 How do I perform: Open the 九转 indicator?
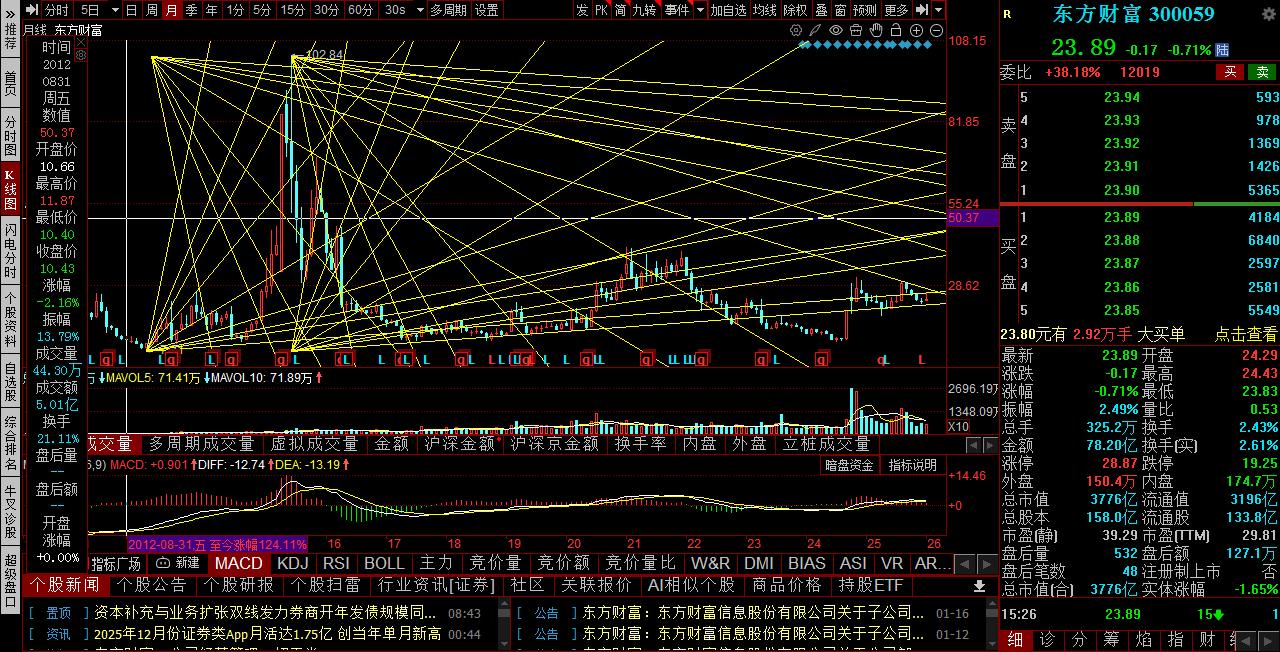coord(644,10)
